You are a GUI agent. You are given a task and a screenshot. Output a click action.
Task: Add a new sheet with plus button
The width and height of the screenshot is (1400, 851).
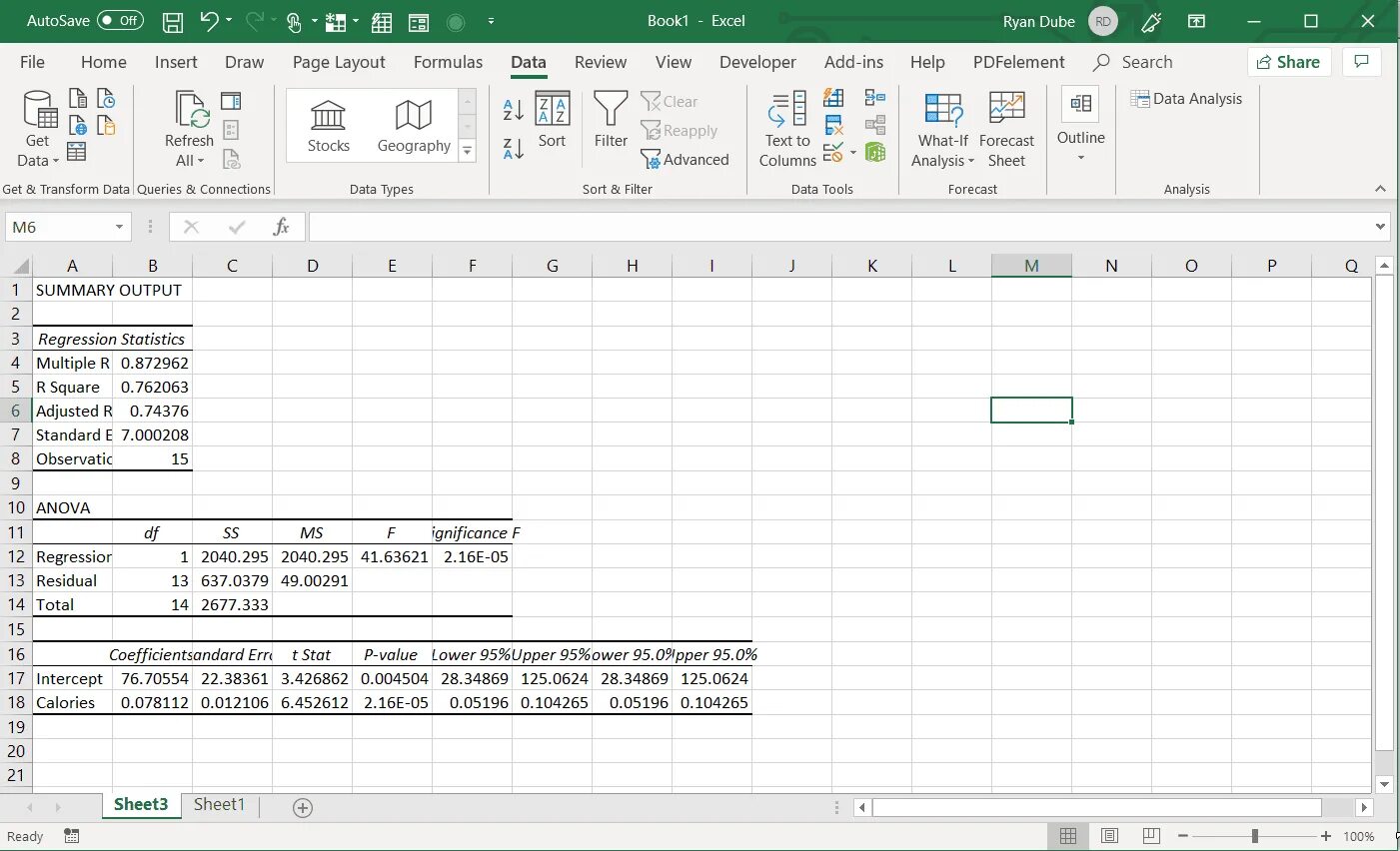click(303, 807)
